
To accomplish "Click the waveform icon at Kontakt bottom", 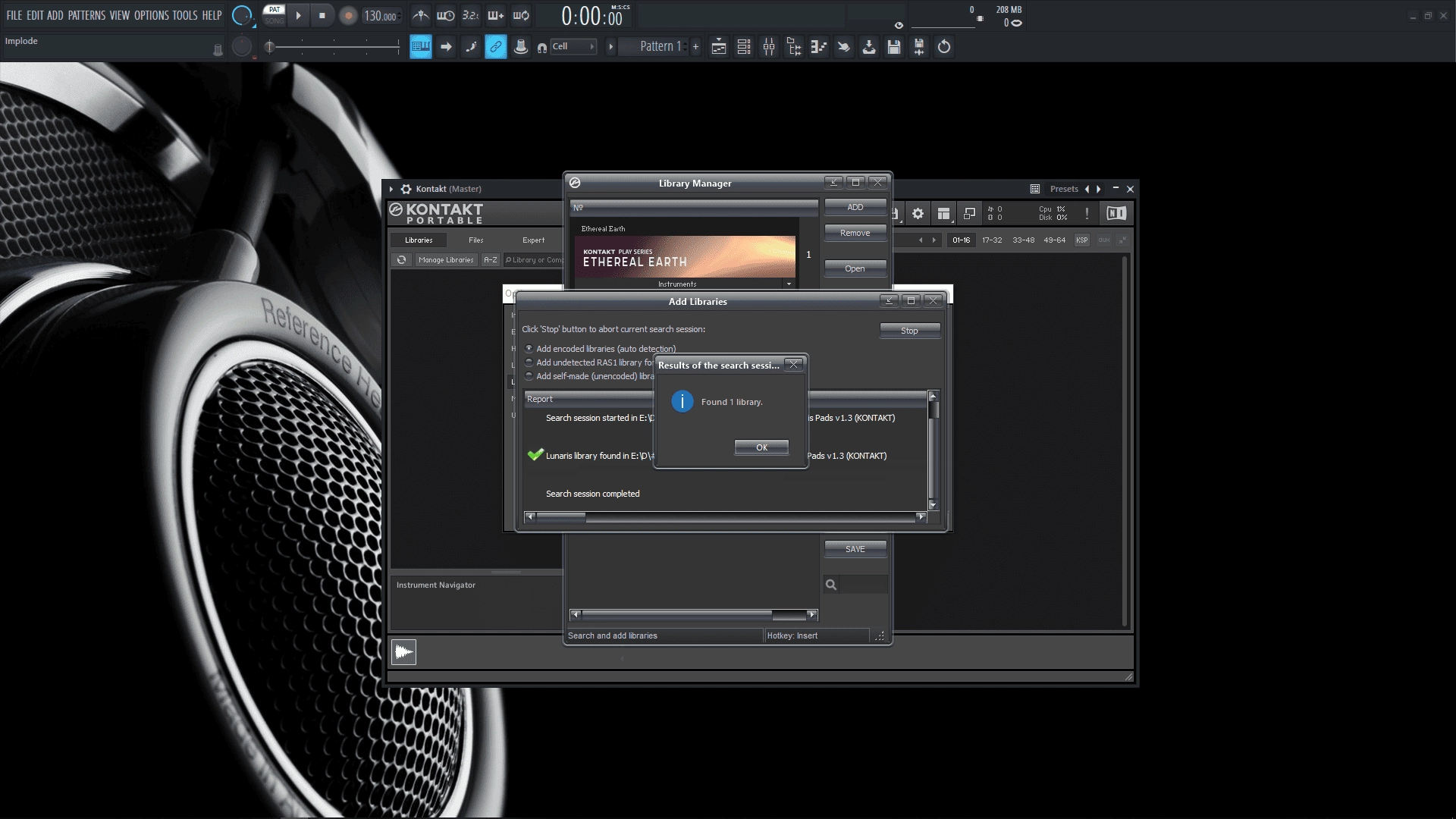I will [403, 651].
